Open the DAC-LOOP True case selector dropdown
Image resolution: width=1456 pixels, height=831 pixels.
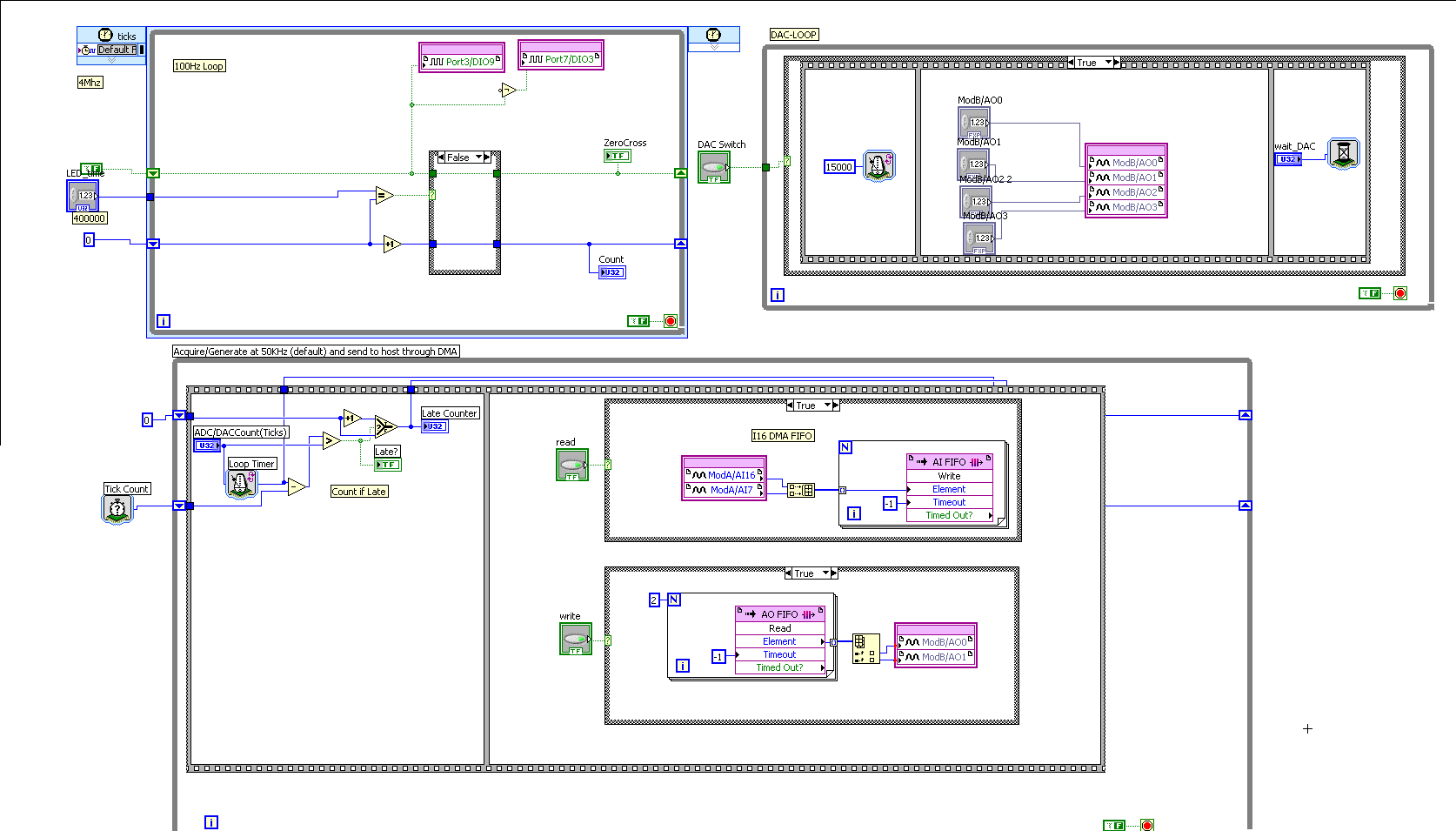pos(1108,63)
